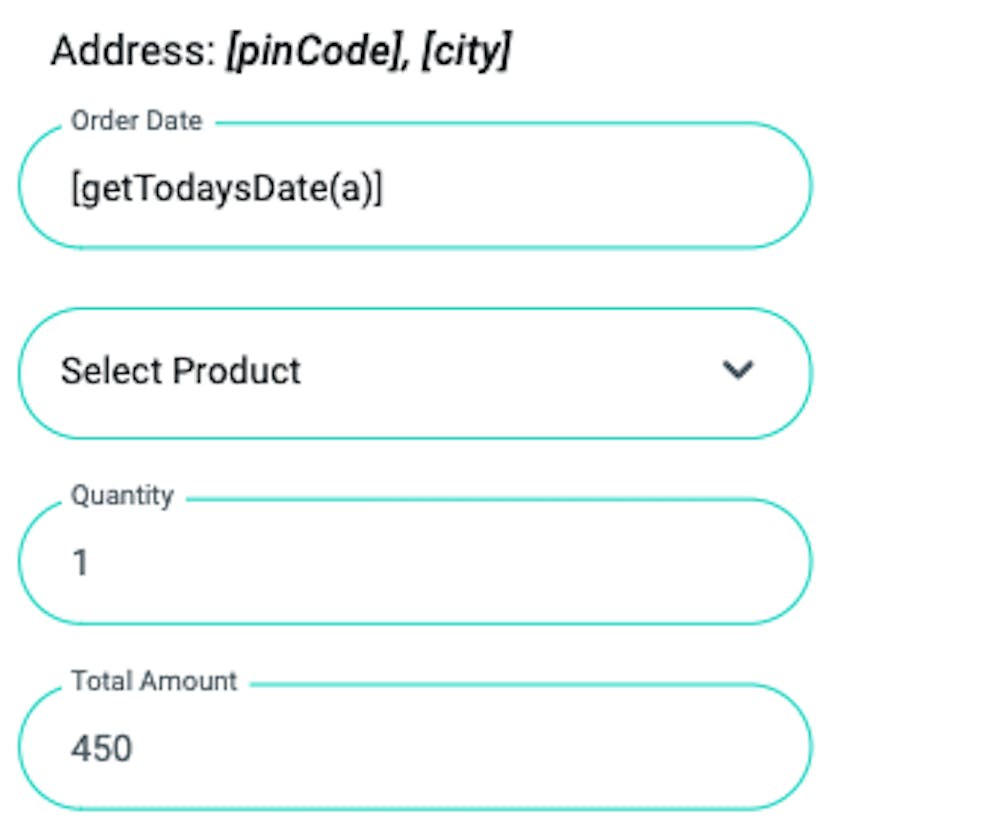Click the word 'Product' in the dropdown
Screen dimensions: 1000x838
pyautogui.click(x=237, y=371)
